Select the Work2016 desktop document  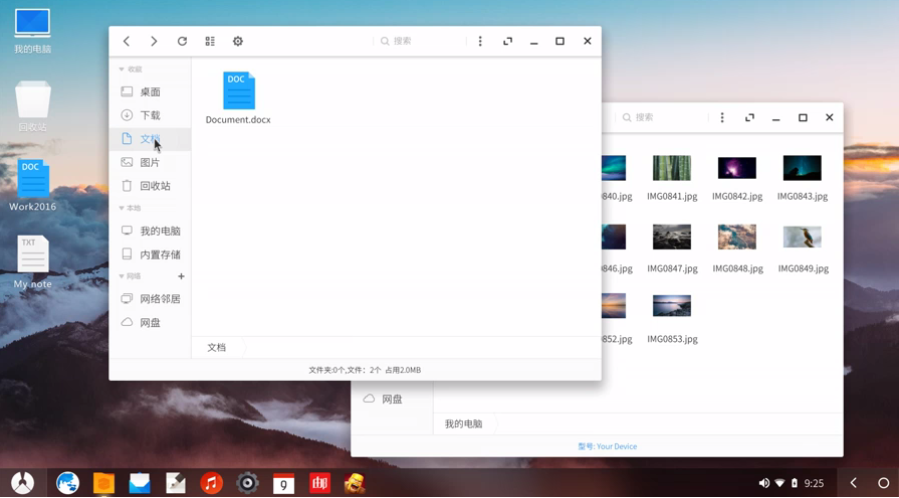point(33,186)
